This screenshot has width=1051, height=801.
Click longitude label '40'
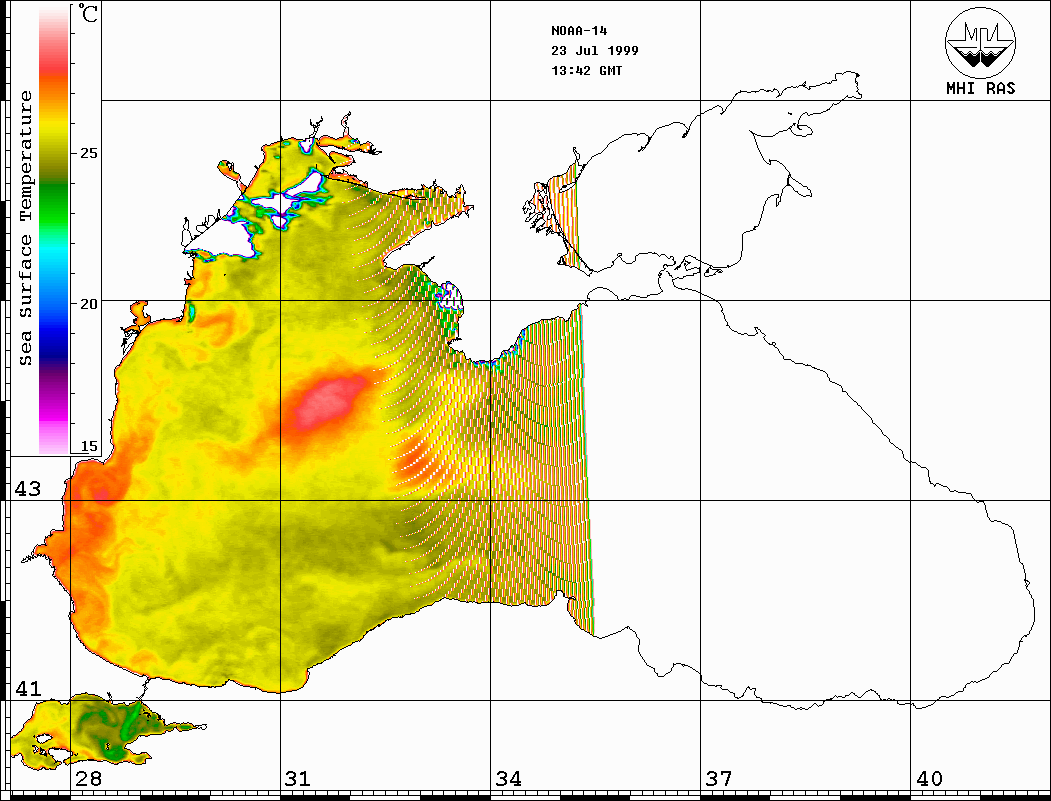tap(929, 778)
